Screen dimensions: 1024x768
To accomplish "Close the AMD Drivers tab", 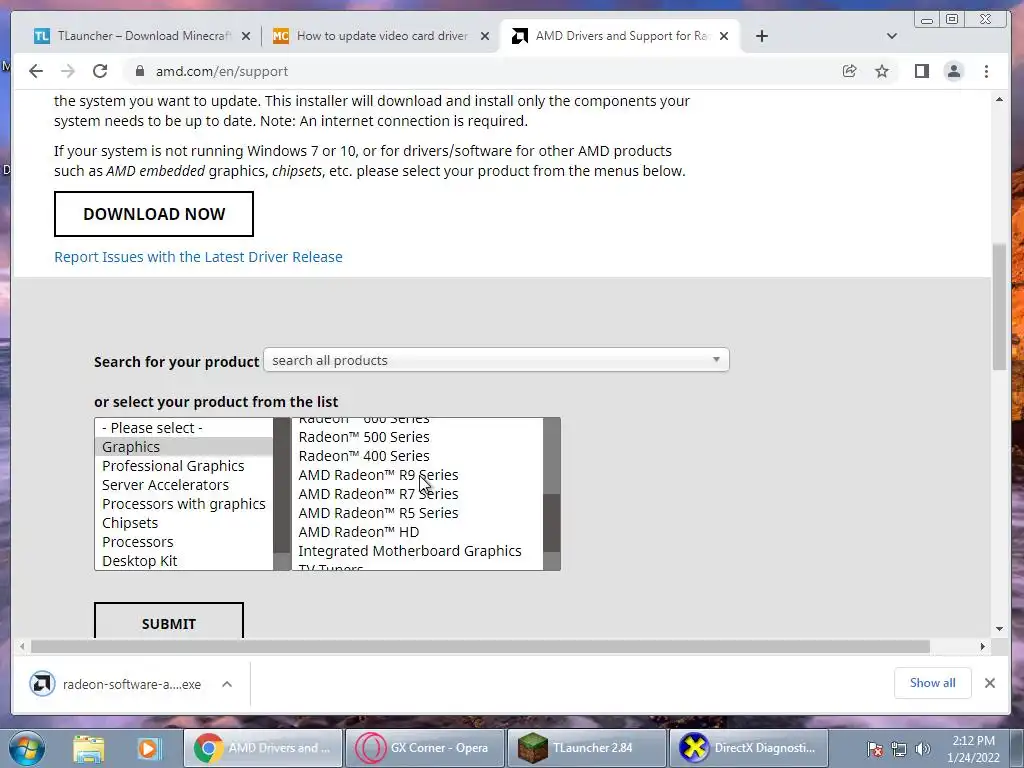I will coord(724,36).
